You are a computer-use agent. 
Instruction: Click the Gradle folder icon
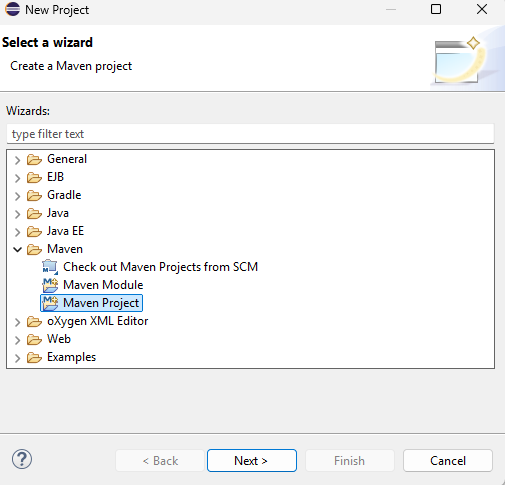[34, 195]
